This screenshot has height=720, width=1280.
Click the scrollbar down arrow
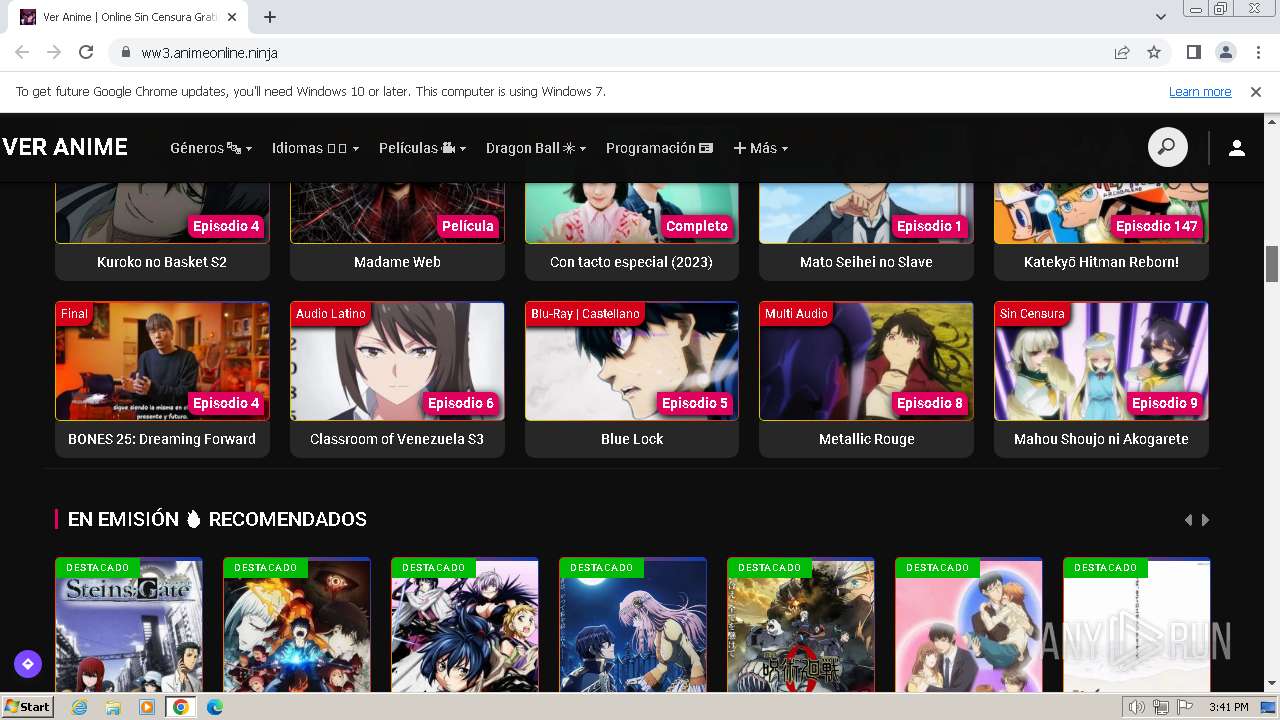1272,684
